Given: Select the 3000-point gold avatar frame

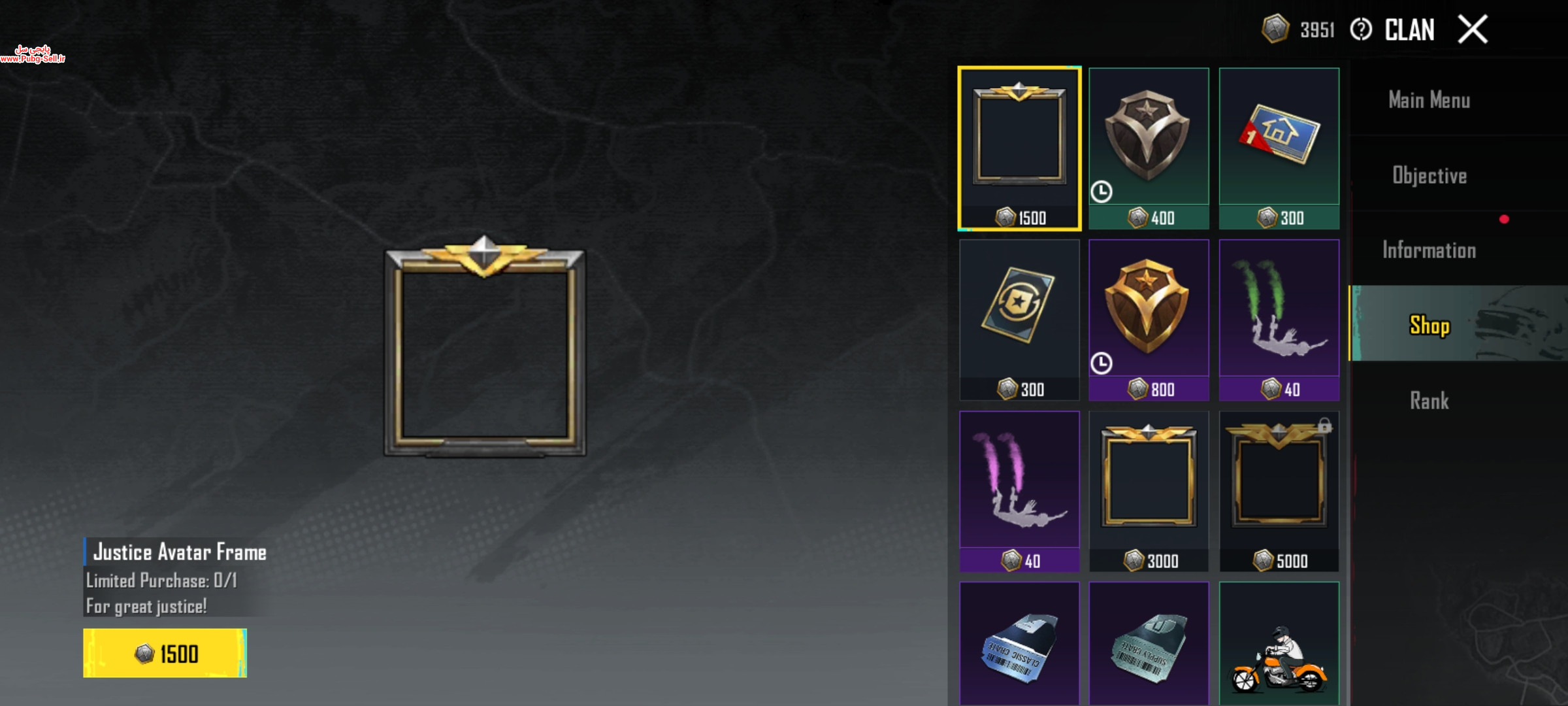Looking at the screenshot, I should [x=1149, y=492].
